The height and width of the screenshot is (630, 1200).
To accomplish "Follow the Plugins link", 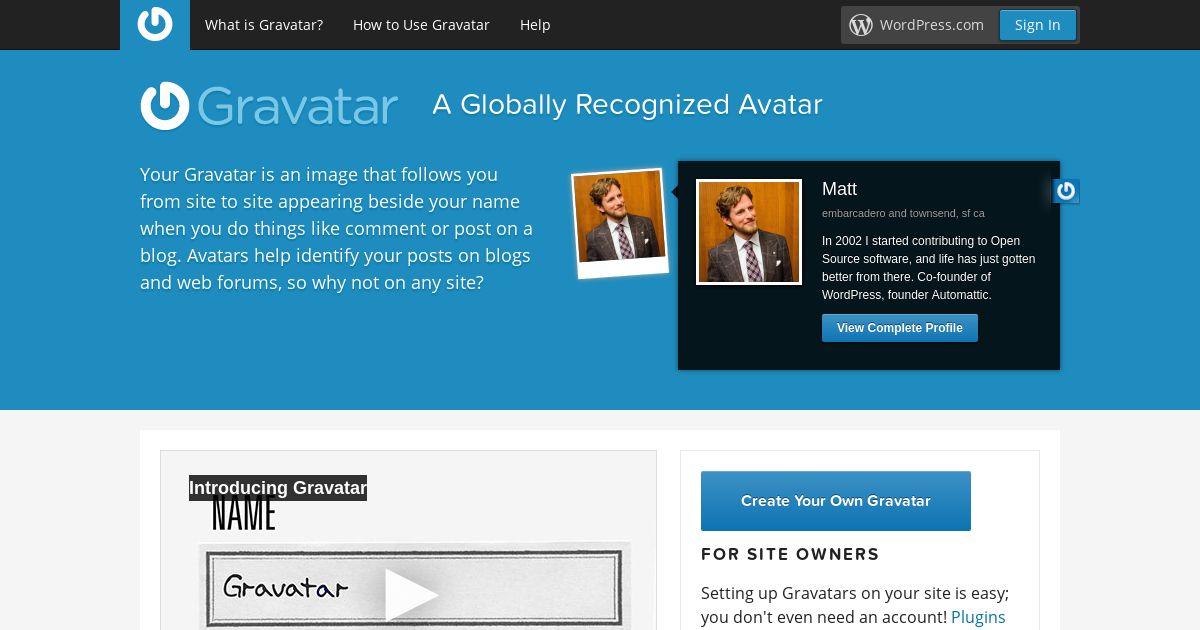I will 978,617.
